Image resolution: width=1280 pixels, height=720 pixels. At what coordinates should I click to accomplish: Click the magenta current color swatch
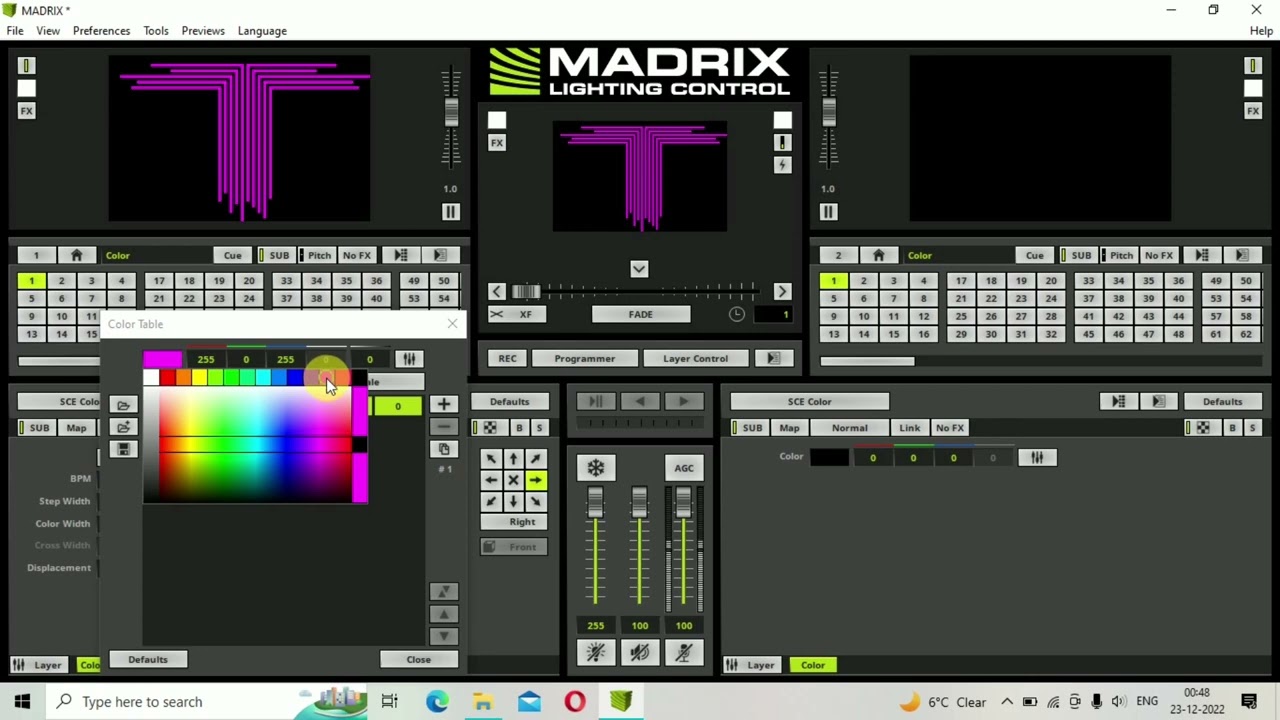point(162,359)
